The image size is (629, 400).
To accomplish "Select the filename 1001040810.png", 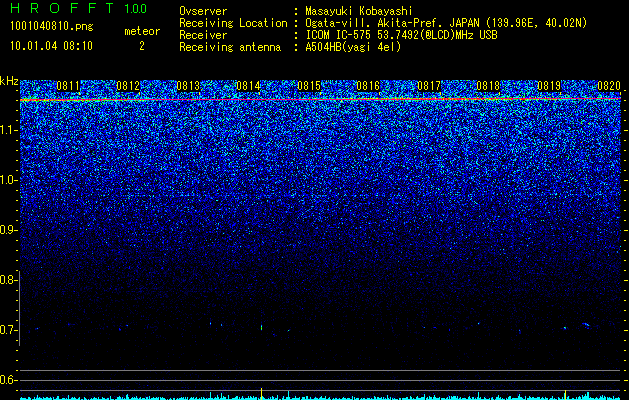I will 52,27.
